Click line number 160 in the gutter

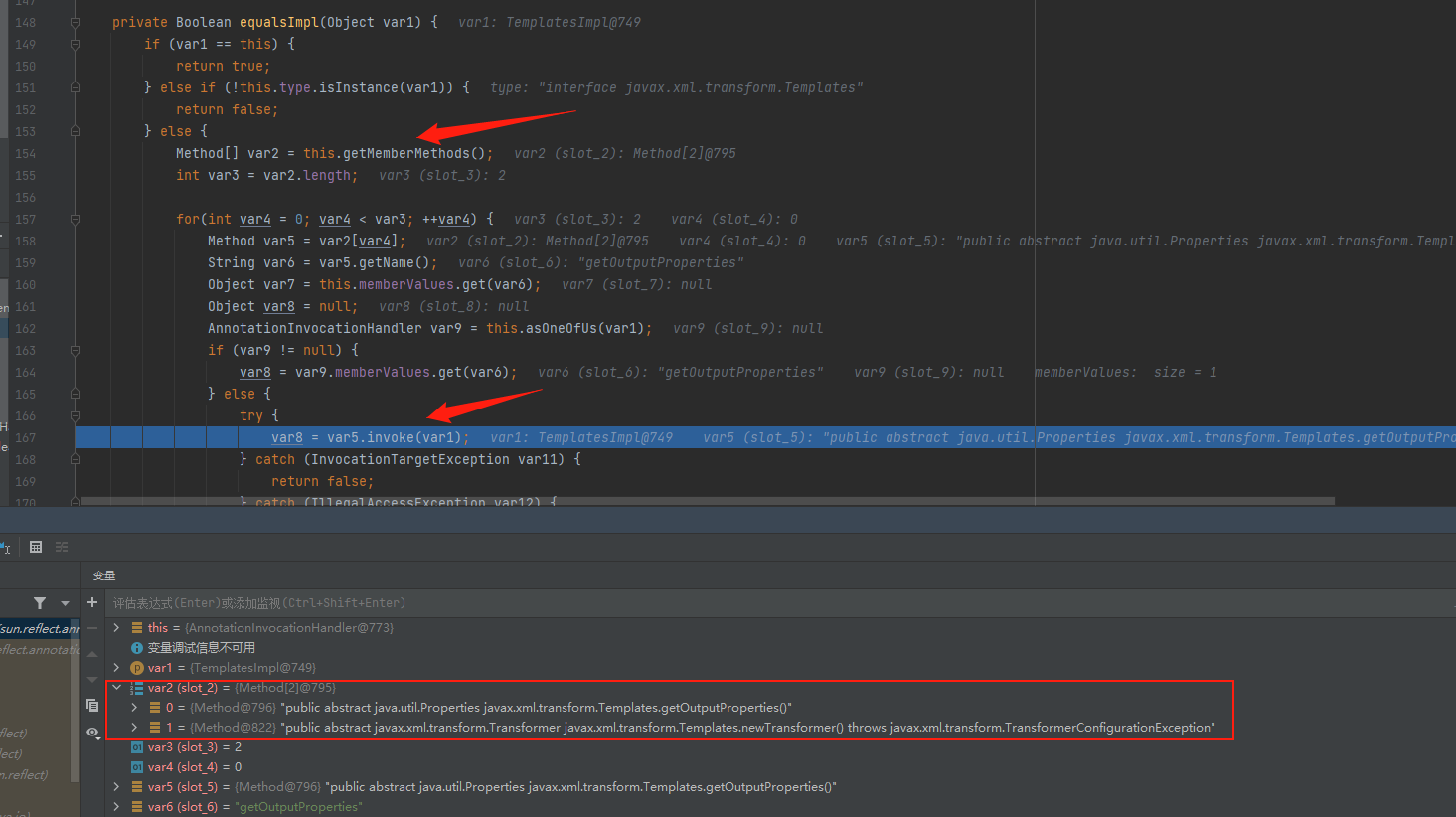[25, 284]
